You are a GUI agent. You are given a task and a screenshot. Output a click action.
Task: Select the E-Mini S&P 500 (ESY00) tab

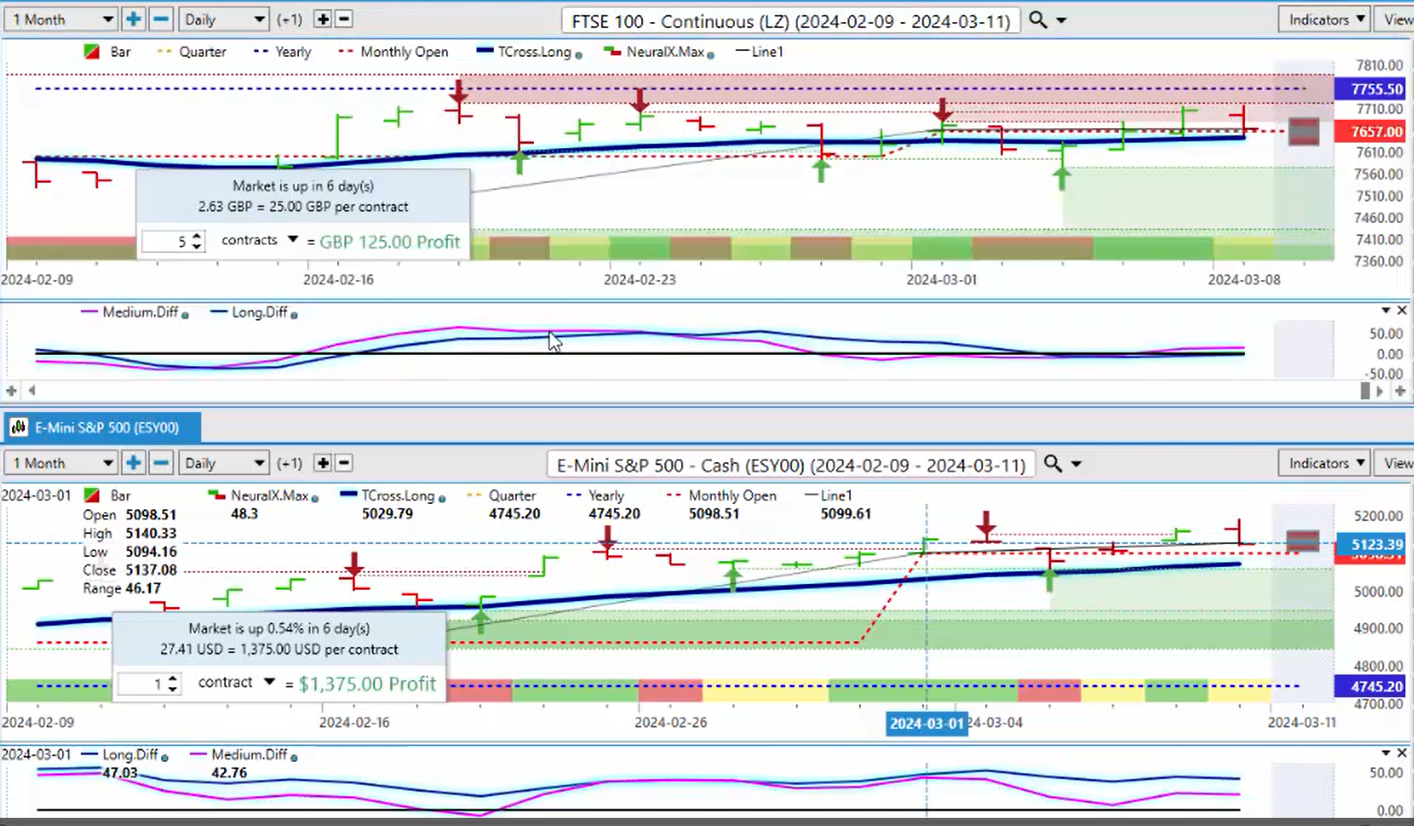(x=103, y=427)
